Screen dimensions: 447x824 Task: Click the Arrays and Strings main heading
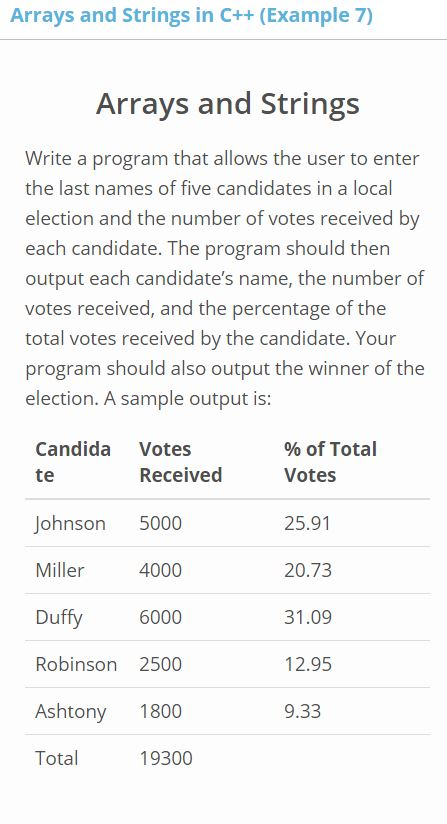tap(227, 104)
